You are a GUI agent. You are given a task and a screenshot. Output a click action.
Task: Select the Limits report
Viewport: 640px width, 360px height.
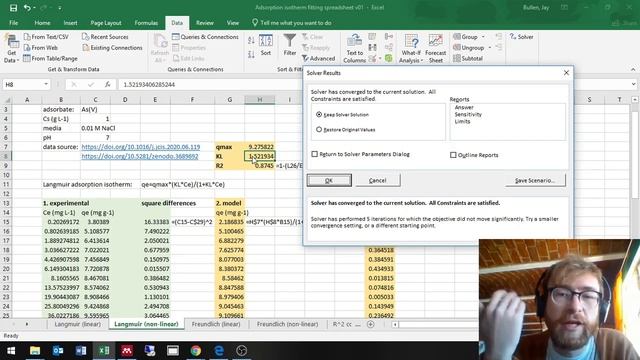point(462,121)
